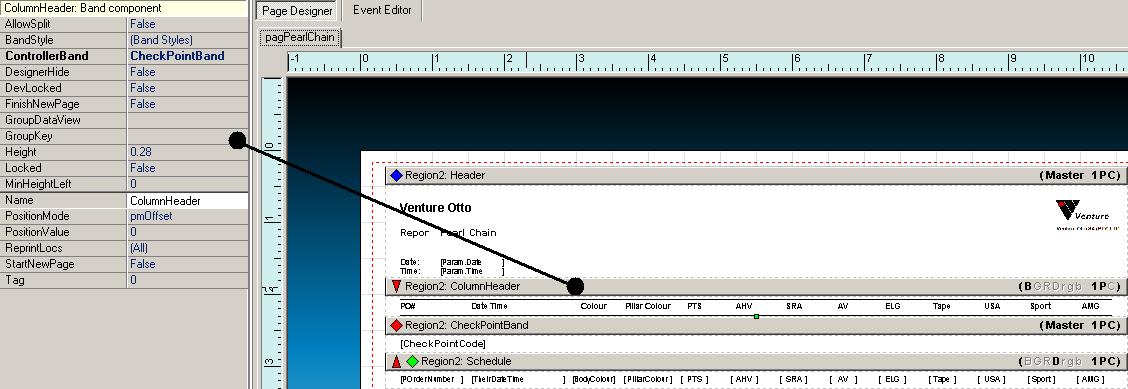Image resolution: width=1128 pixels, height=389 pixels.
Task: Open the ControllerBand CheckPointBand dropdown value
Action: click(x=188, y=55)
